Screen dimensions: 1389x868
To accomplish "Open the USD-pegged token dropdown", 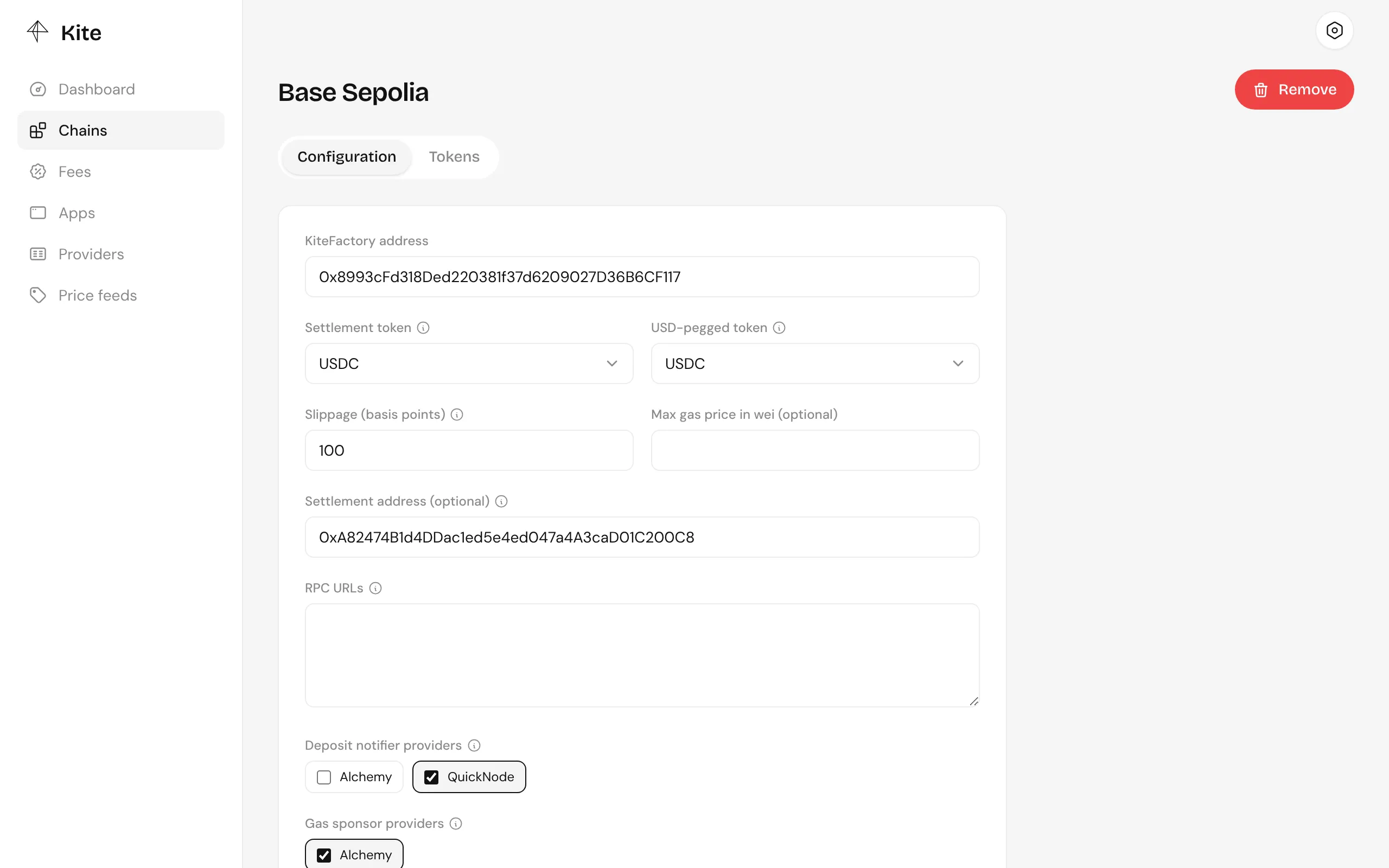I will (x=815, y=363).
